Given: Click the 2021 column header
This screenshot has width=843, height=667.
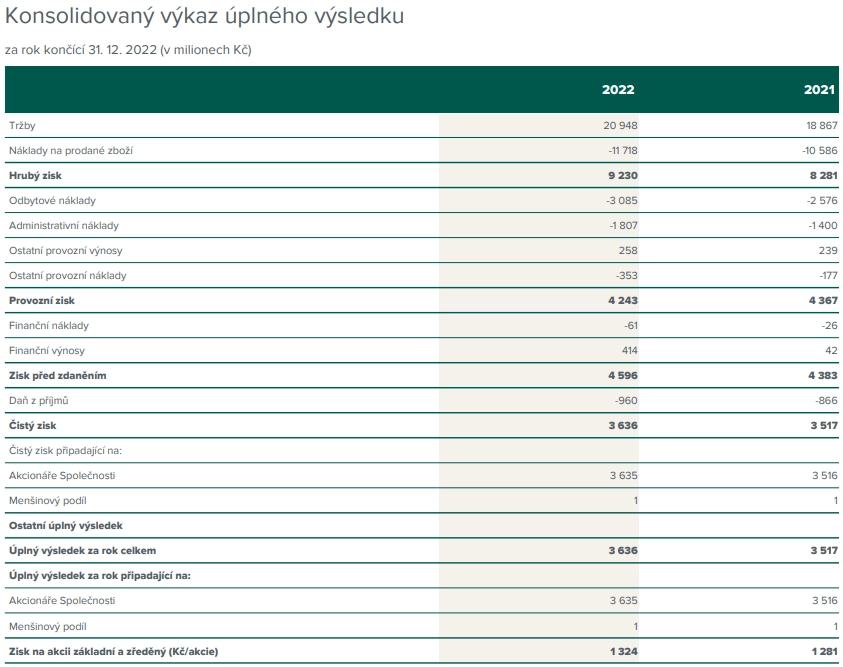Looking at the screenshot, I should tap(819, 90).
